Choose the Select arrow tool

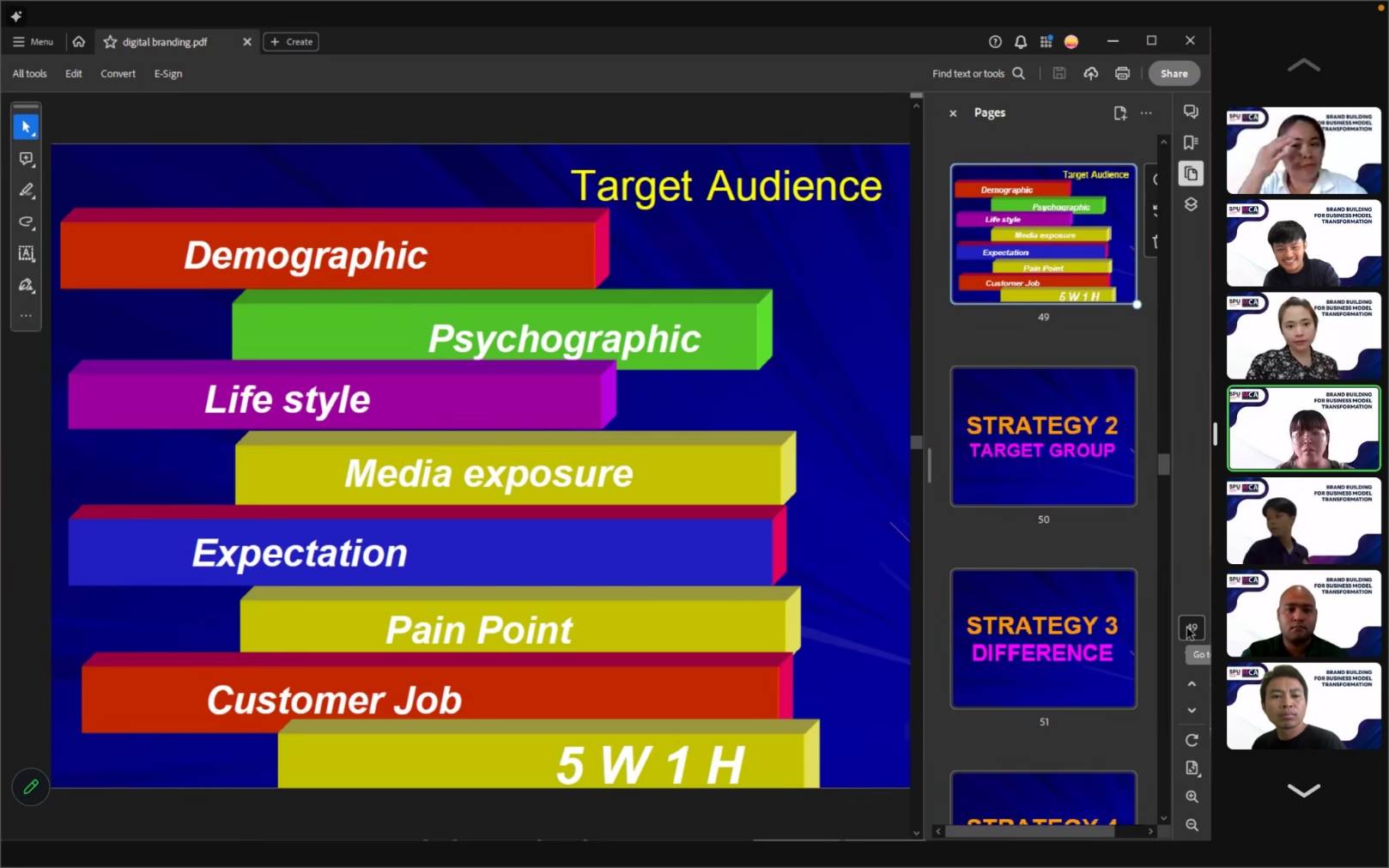pyautogui.click(x=26, y=127)
